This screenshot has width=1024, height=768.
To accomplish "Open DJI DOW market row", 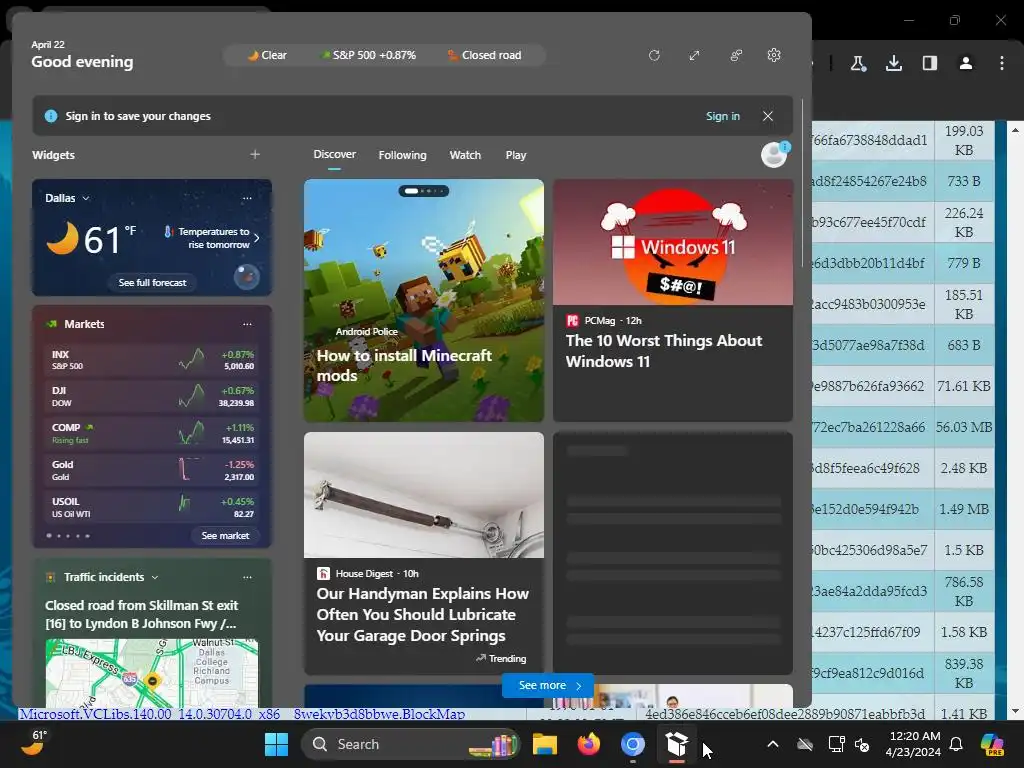I will pos(152,396).
